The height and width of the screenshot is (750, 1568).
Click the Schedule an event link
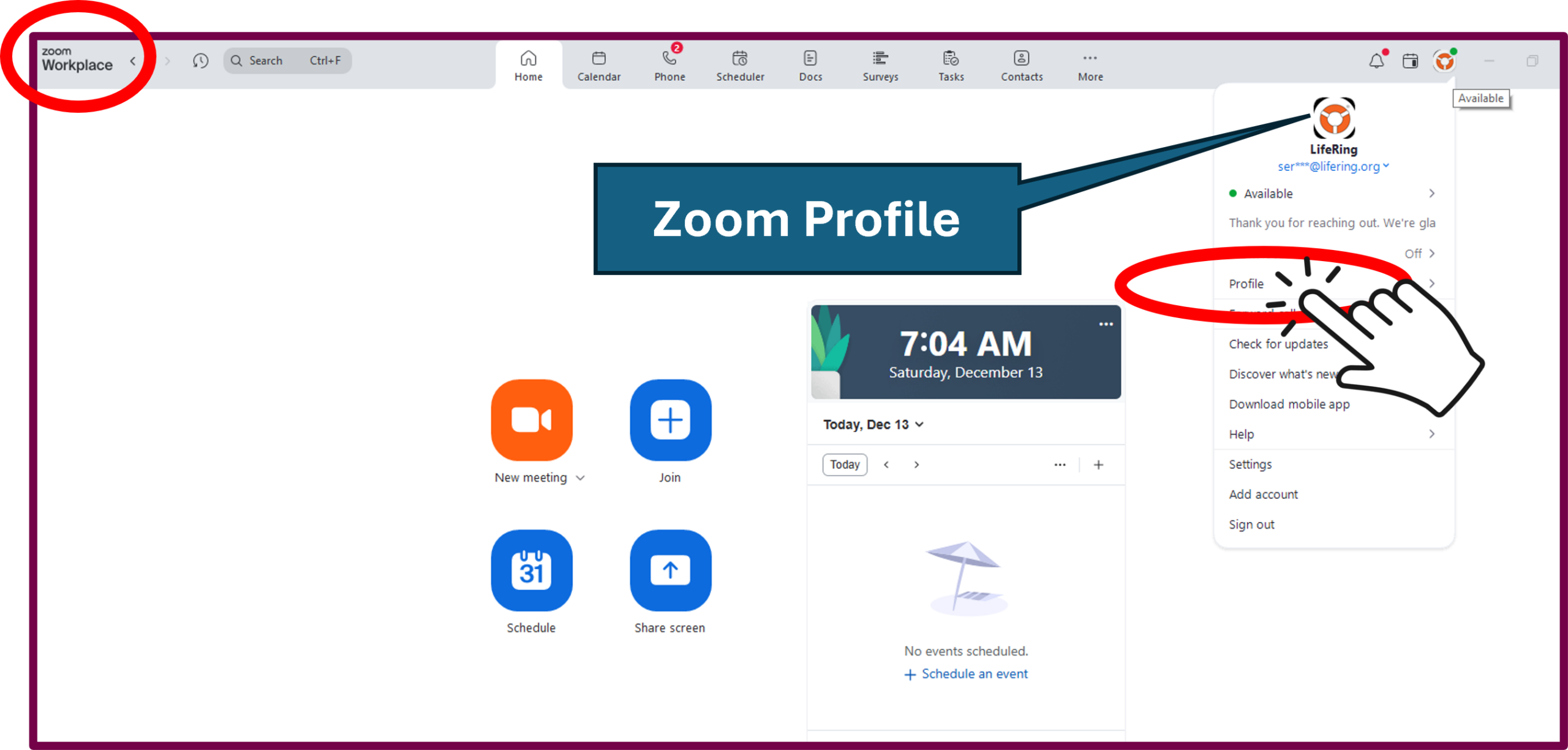(x=974, y=673)
